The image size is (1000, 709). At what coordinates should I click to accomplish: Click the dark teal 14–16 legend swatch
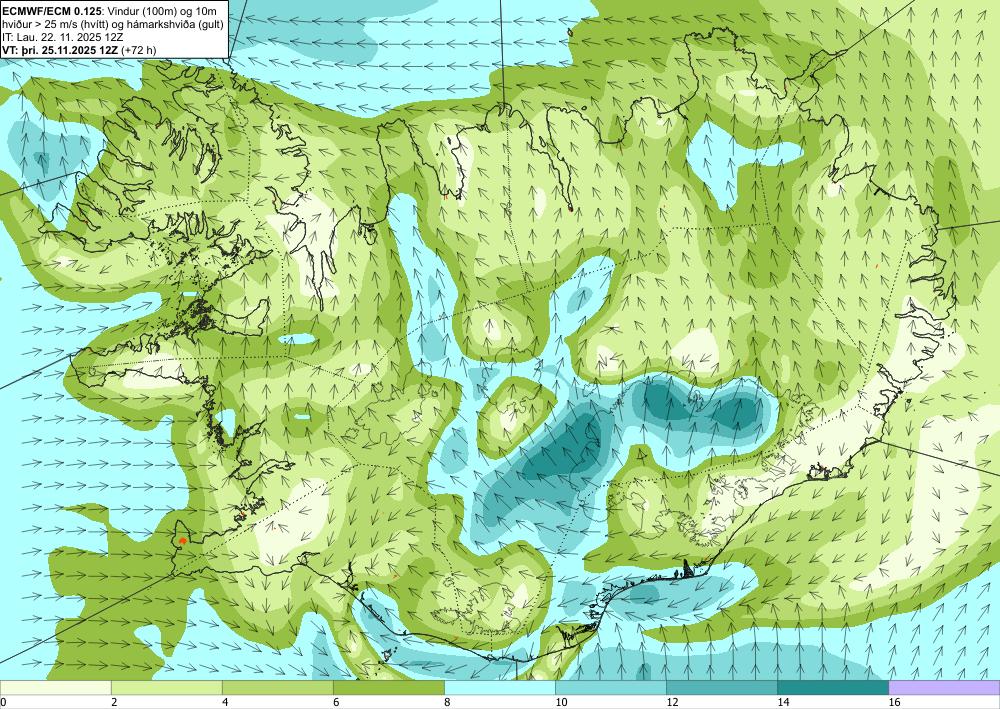pos(833,688)
